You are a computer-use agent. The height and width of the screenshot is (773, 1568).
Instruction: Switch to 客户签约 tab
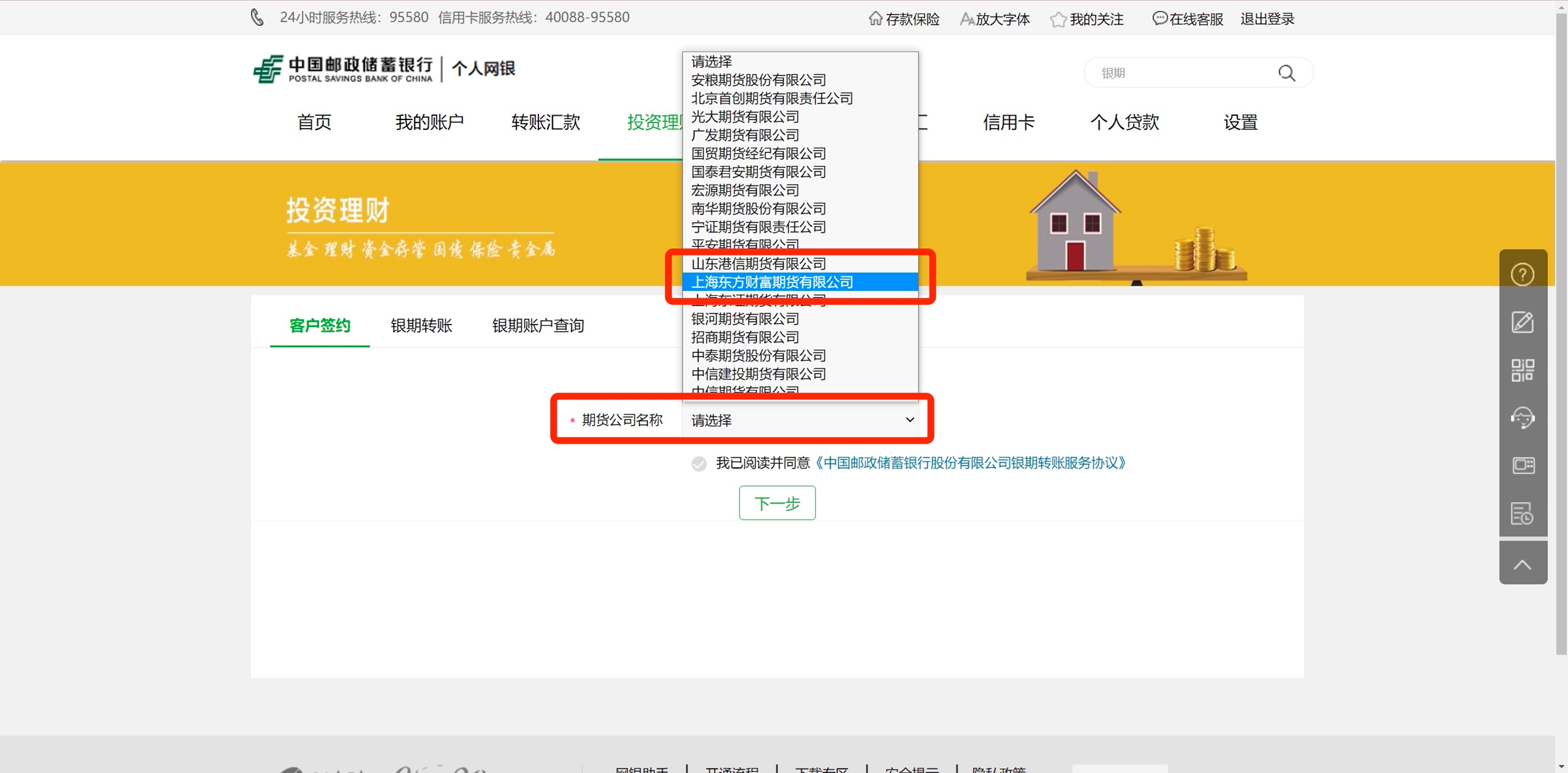(320, 326)
